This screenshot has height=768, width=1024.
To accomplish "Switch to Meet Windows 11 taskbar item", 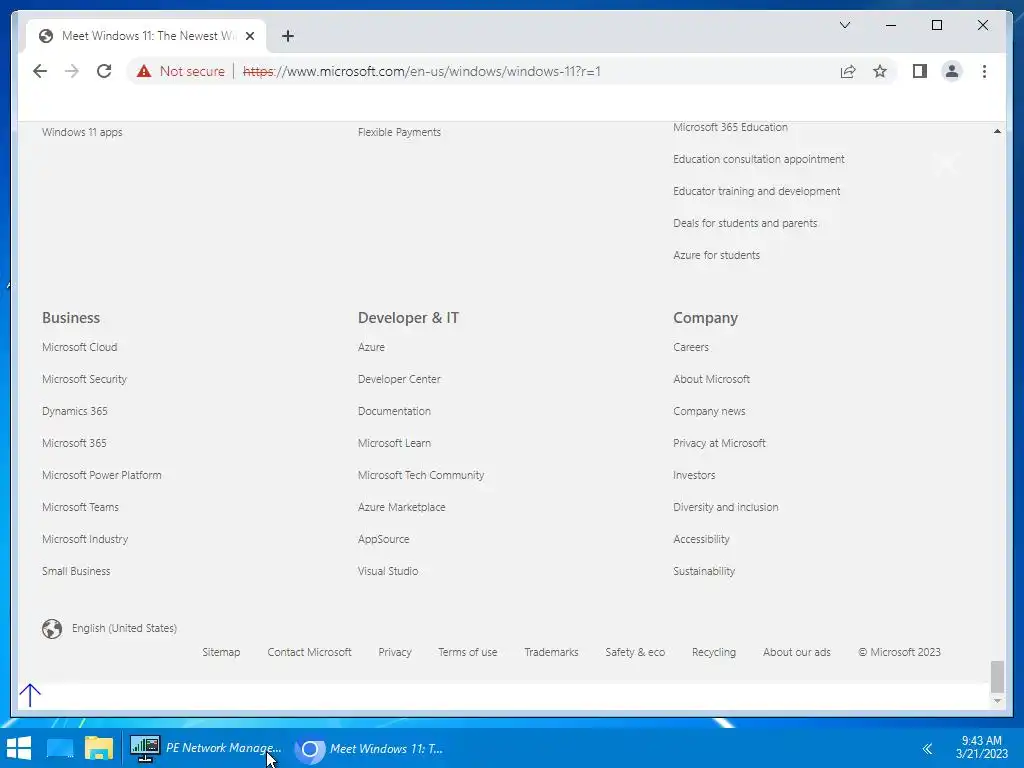I will click(x=370, y=748).
